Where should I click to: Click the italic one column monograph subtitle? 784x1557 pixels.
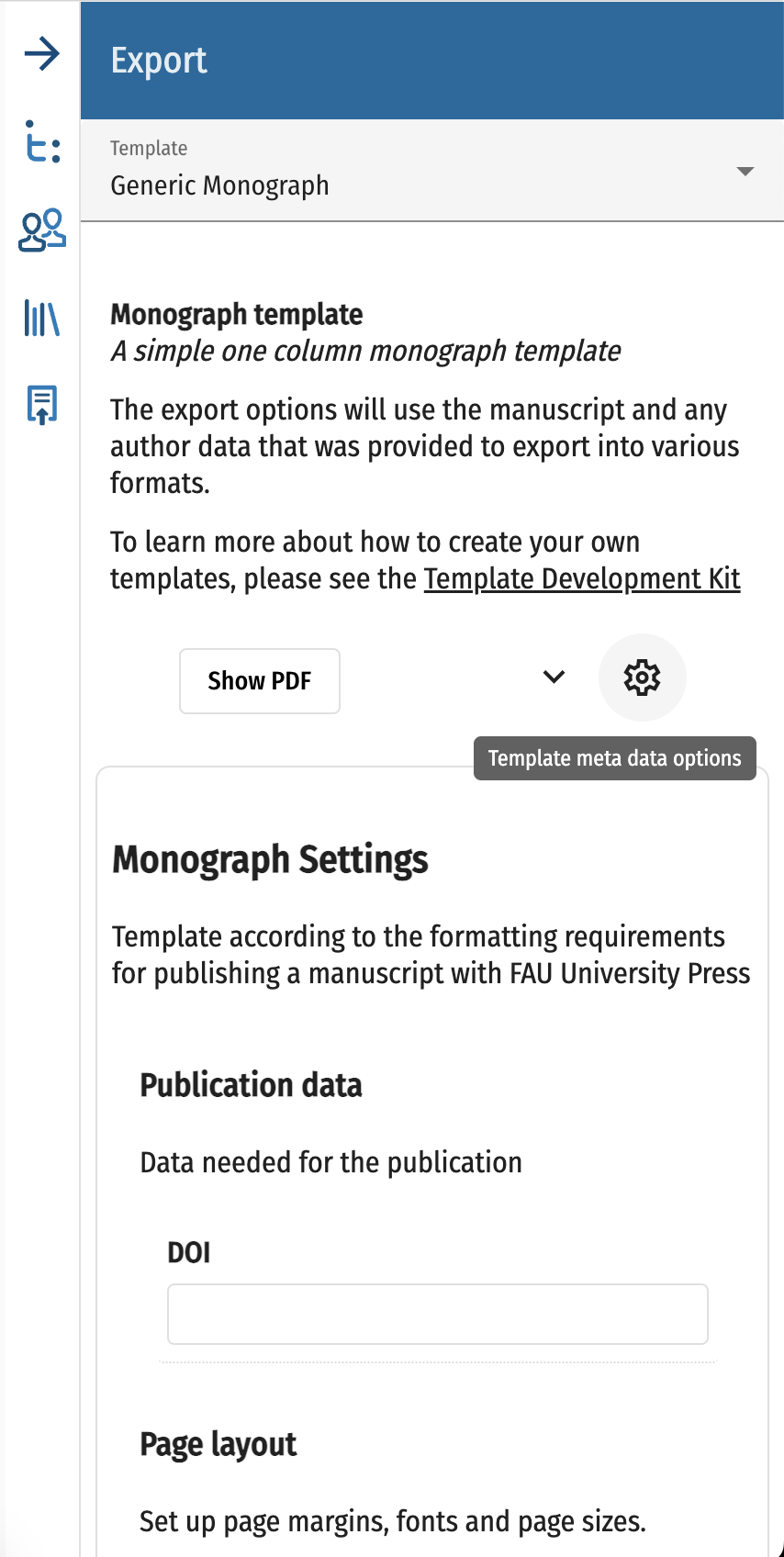[365, 352]
